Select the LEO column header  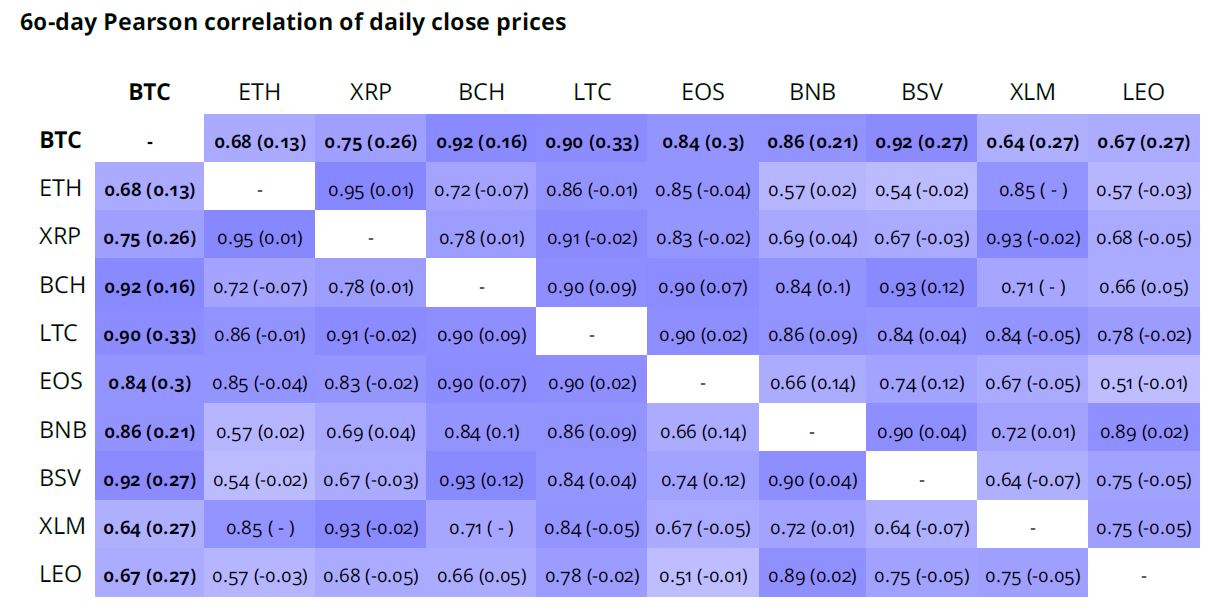(1143, 93)
